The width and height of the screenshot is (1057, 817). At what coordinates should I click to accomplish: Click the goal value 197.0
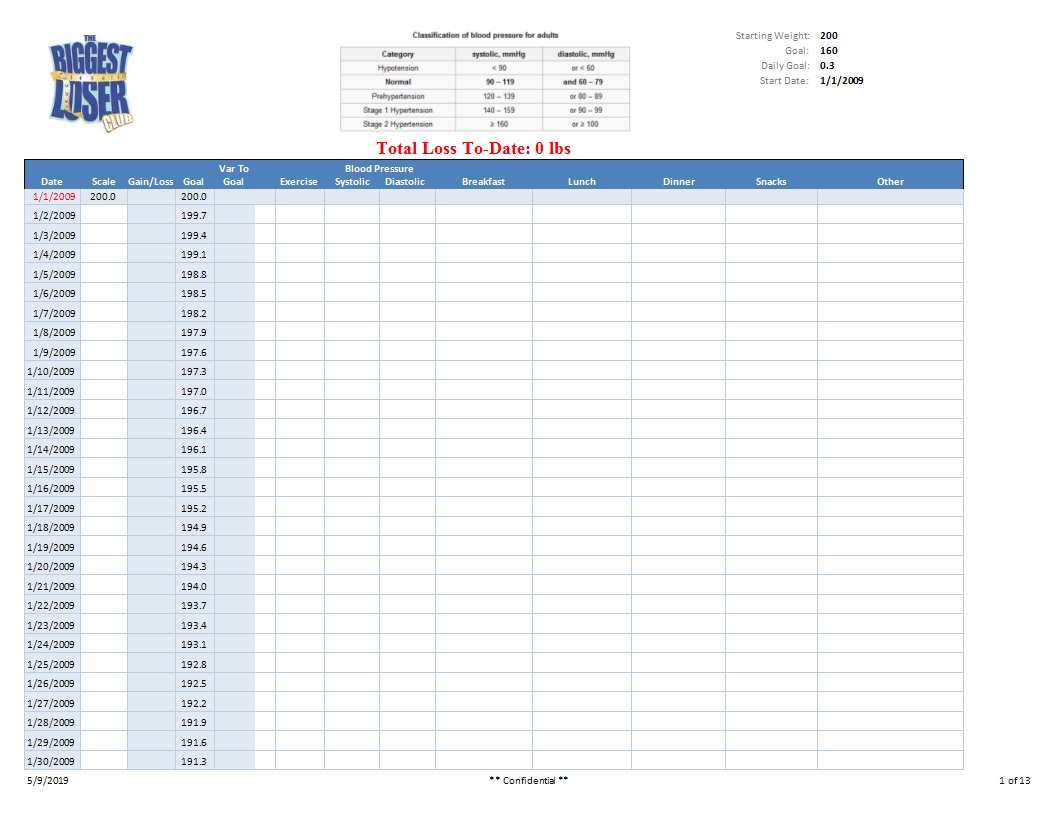click(x=194, y=391)
